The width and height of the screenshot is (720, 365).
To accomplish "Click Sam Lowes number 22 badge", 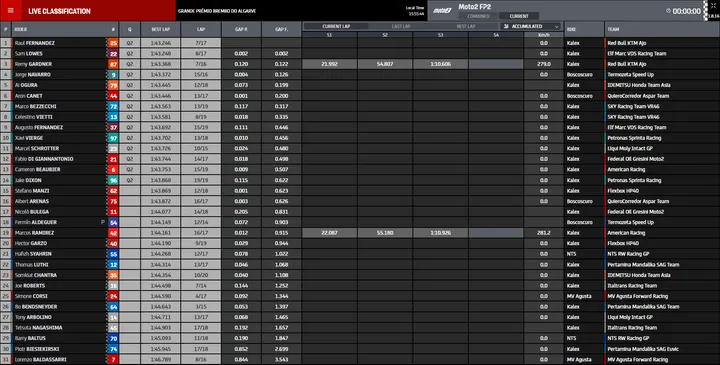I will pos(113,54).
